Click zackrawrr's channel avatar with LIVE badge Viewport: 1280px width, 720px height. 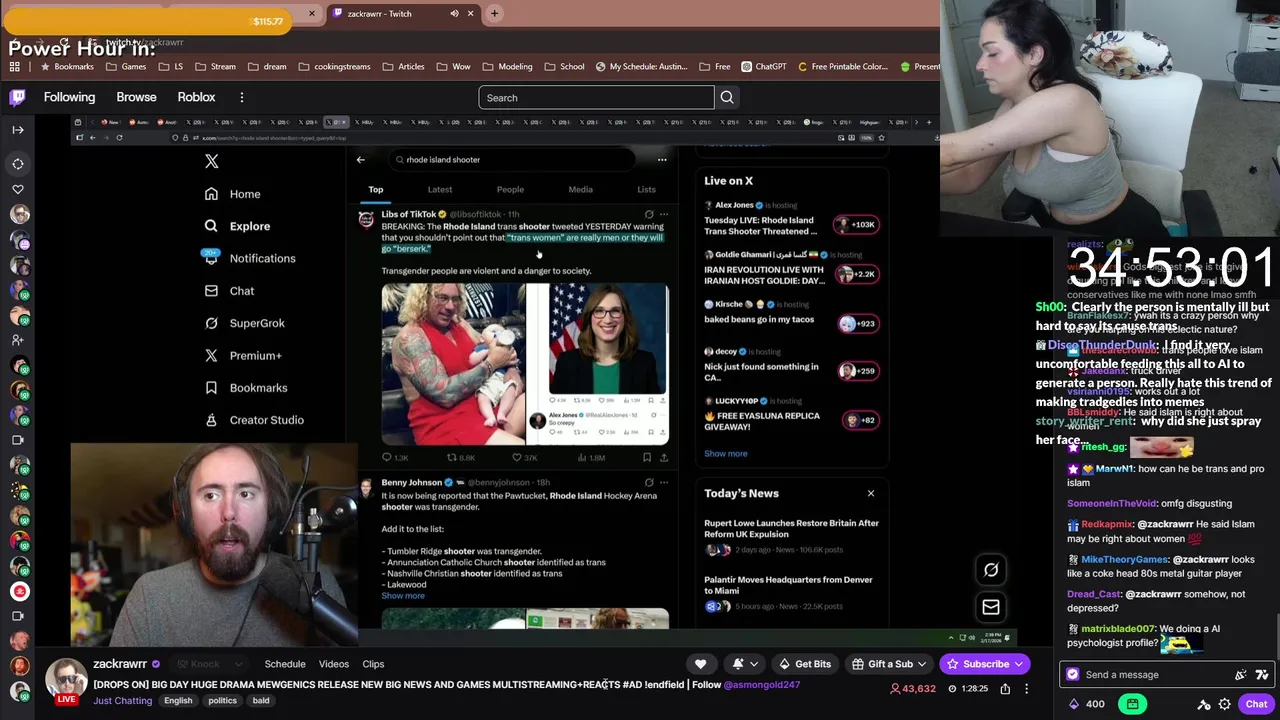coord(66,681)
